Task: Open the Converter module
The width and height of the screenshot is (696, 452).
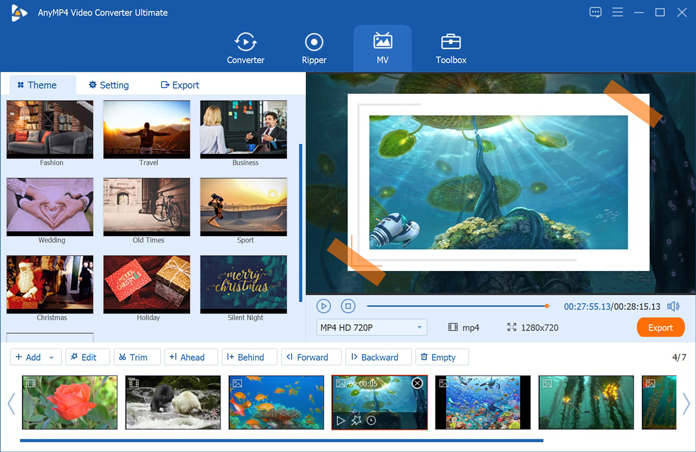Action: pos(245,47)
